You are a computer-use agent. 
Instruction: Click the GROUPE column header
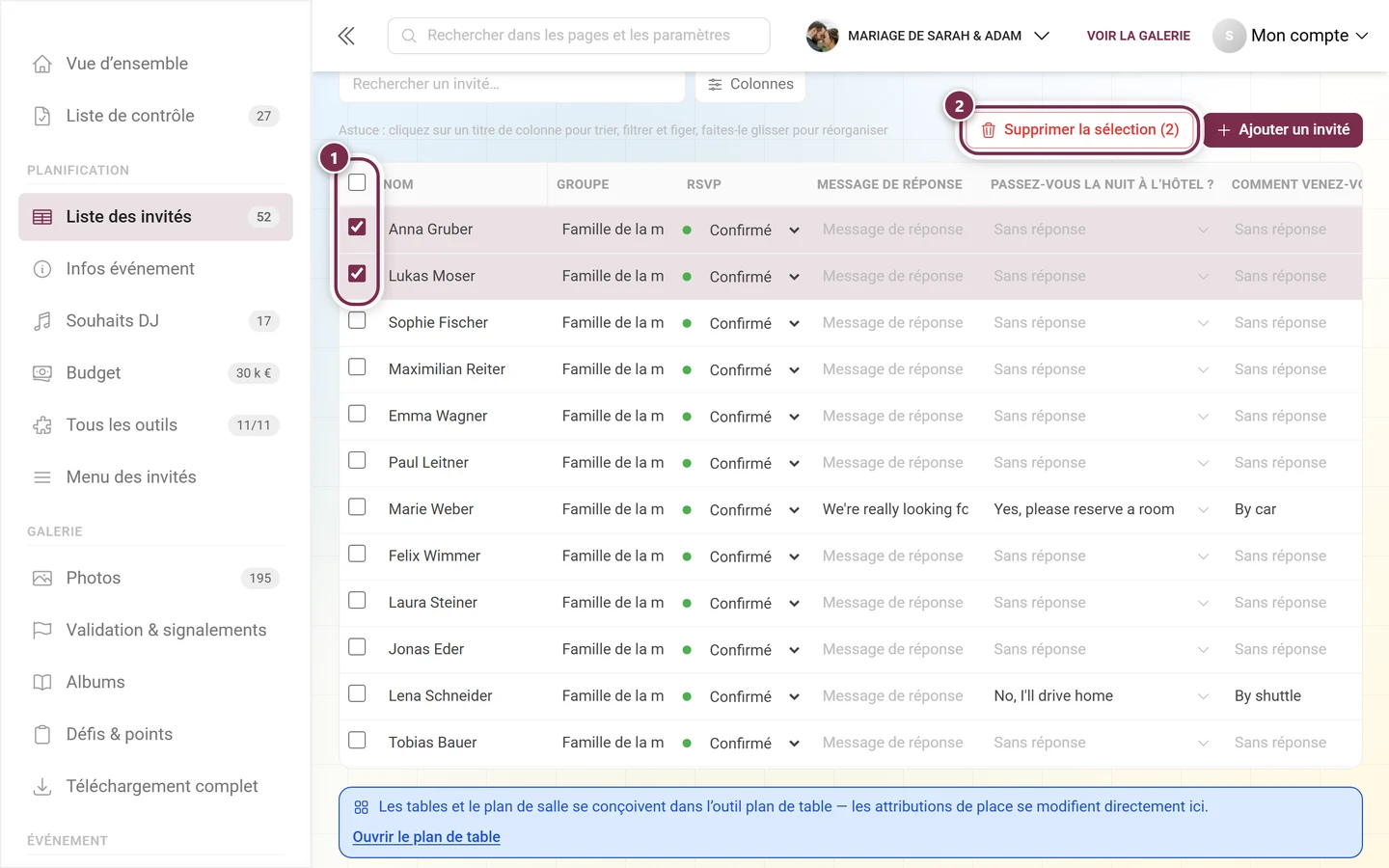[583, 184]
